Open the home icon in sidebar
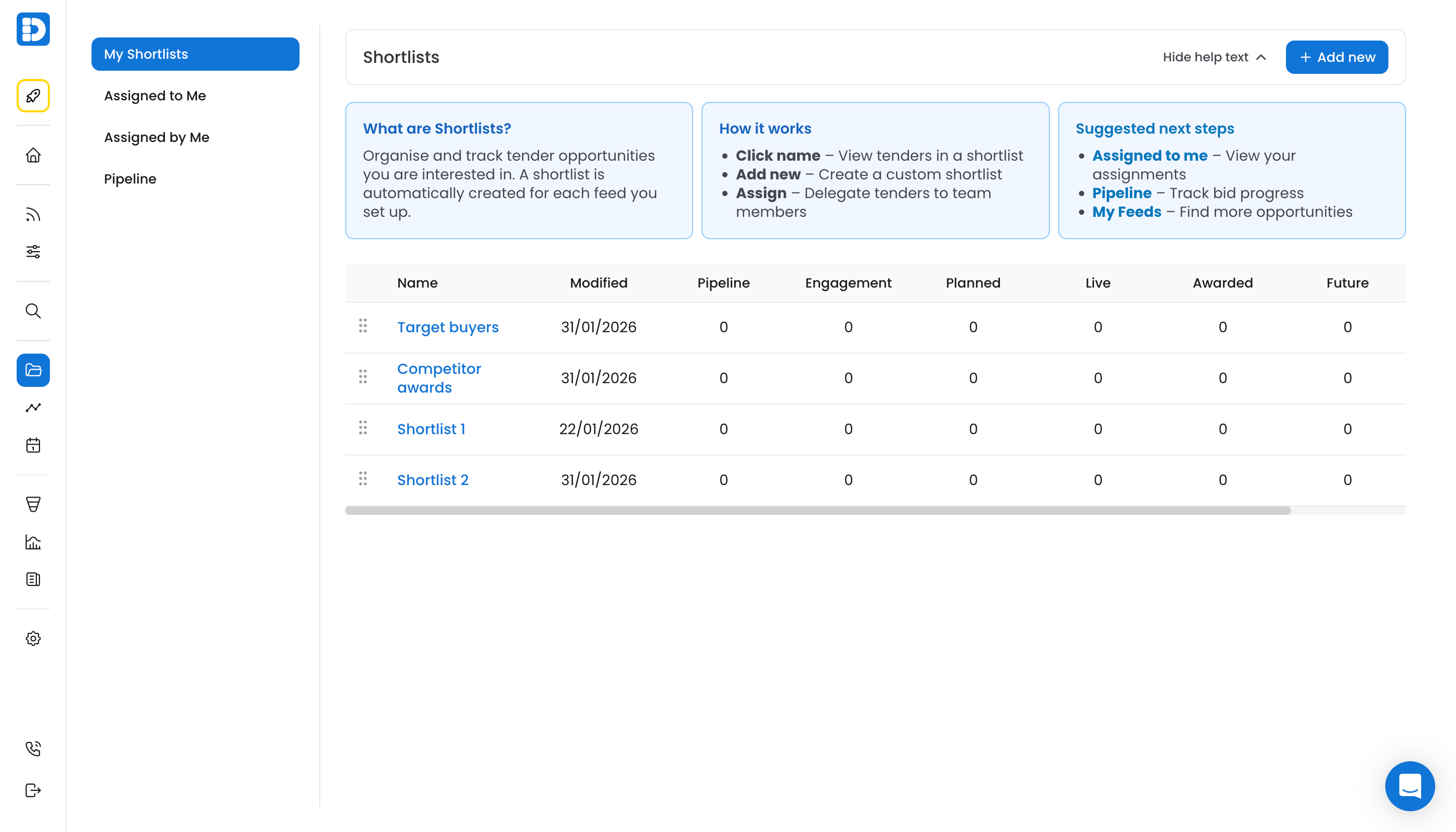1456x832 pixels. pyautogui.click(x=33, y=155)
